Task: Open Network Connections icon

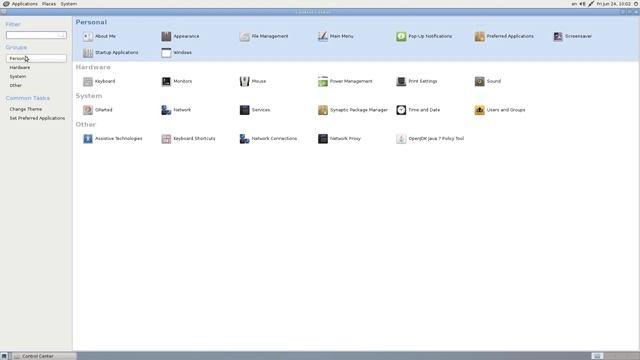Action: (244, 139)
